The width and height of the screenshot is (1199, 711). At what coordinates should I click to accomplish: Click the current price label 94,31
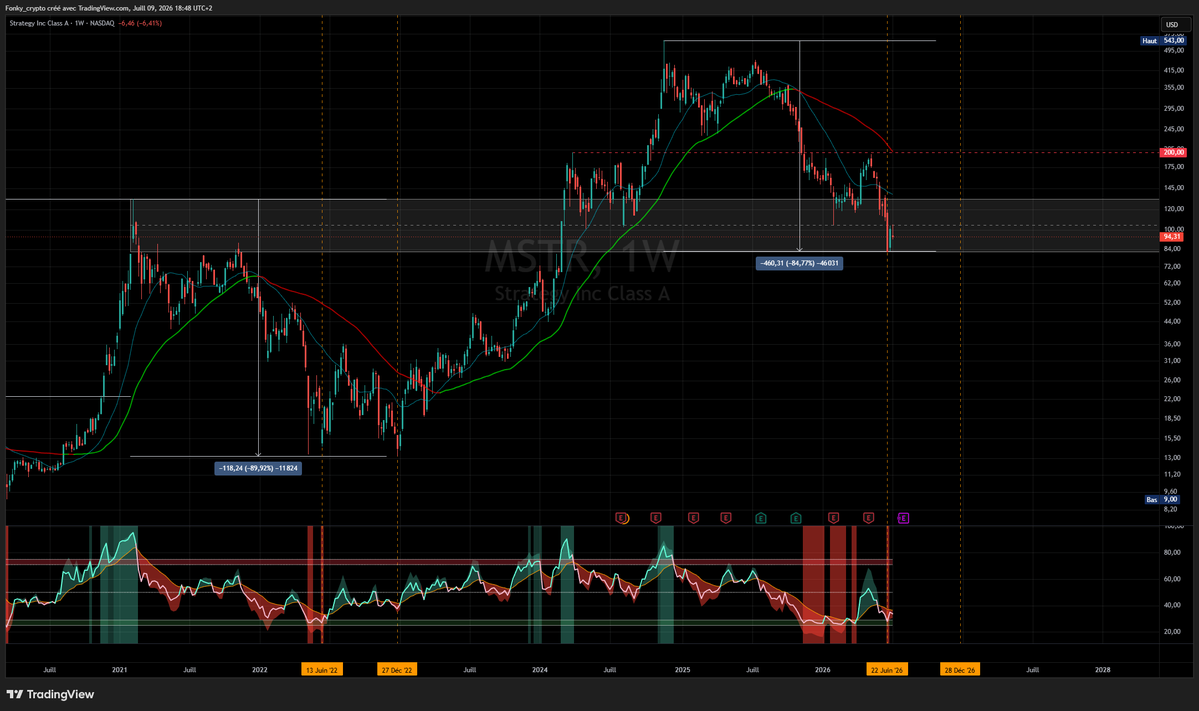pos(1171,237)
